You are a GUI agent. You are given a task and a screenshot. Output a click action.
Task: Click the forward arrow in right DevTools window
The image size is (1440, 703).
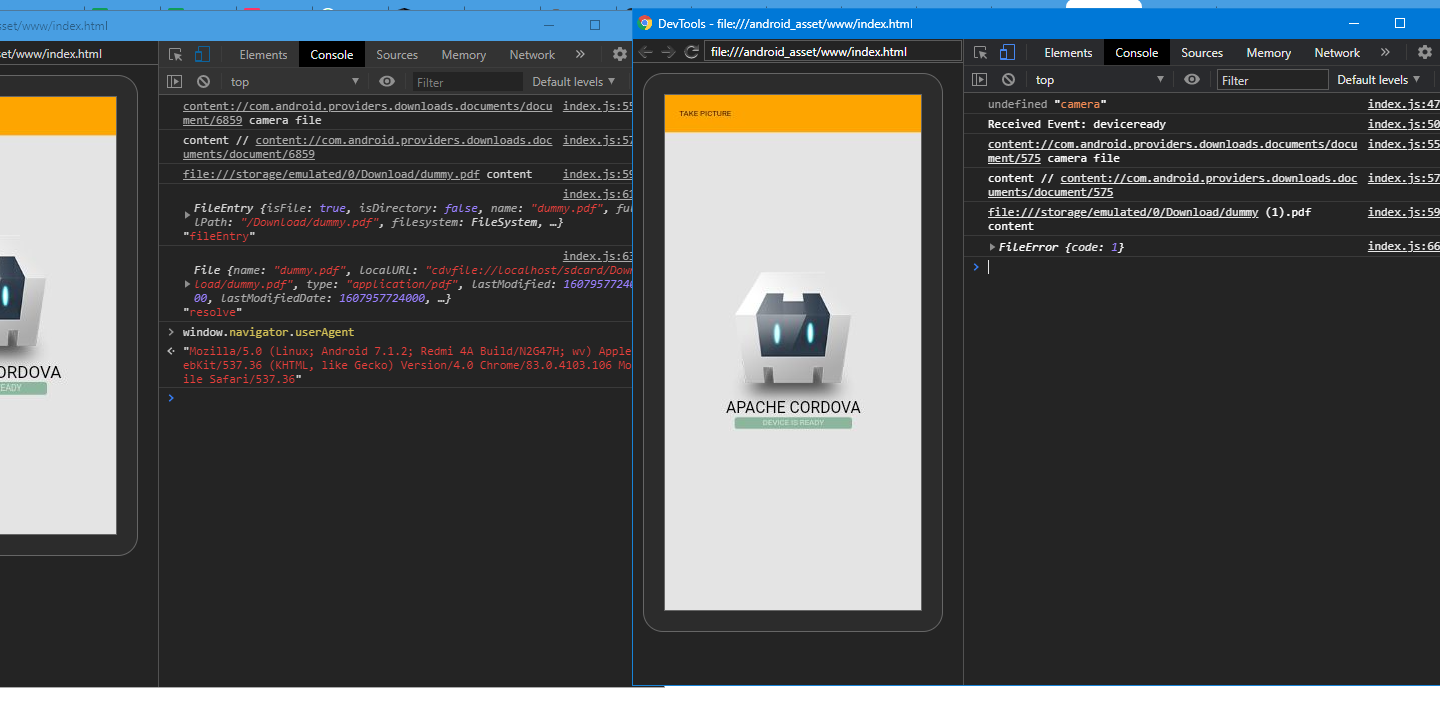tap(668, 52)
